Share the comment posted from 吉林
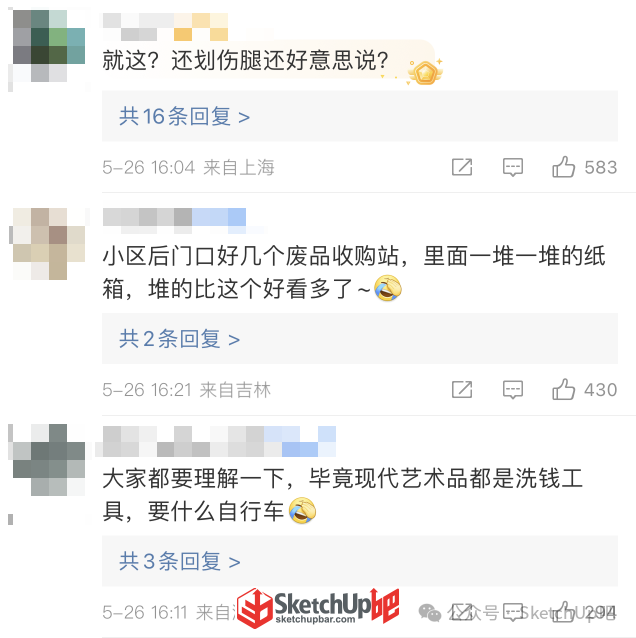The width and height of the screenshot is (636, 638). coord(462,390)
